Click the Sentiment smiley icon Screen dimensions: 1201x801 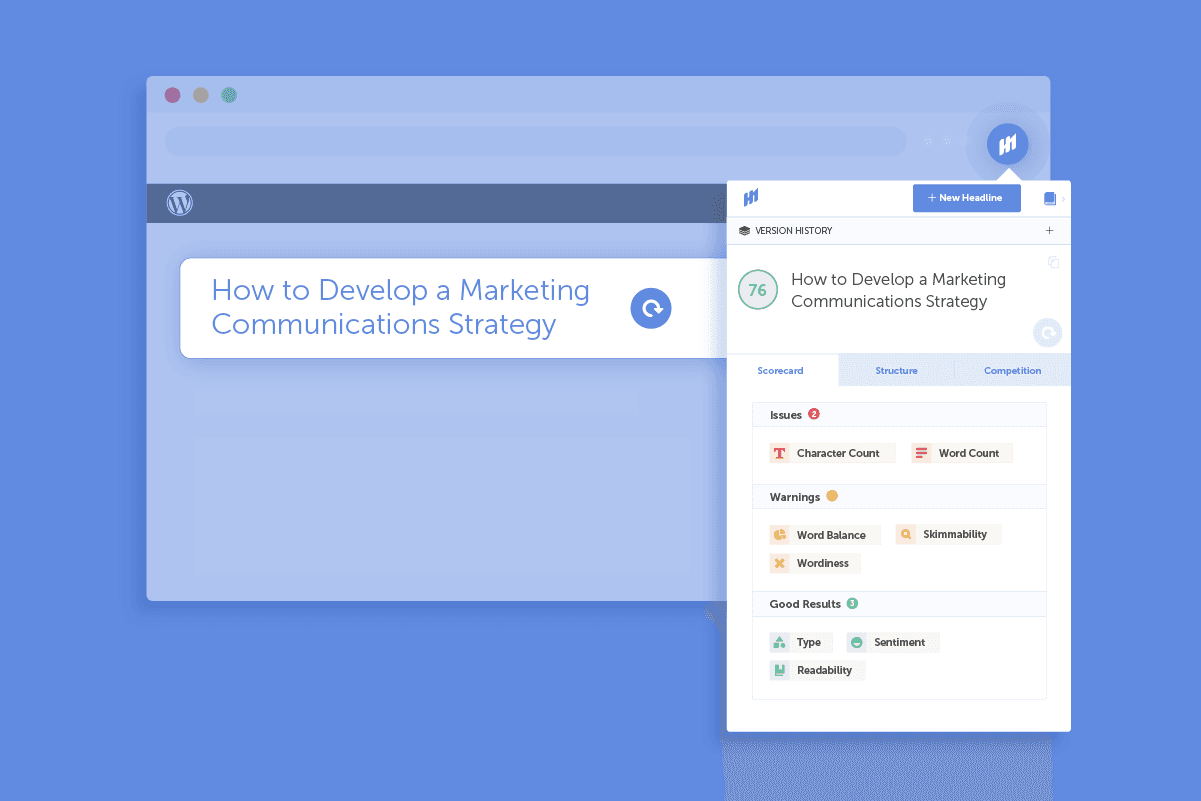(856, 642)
